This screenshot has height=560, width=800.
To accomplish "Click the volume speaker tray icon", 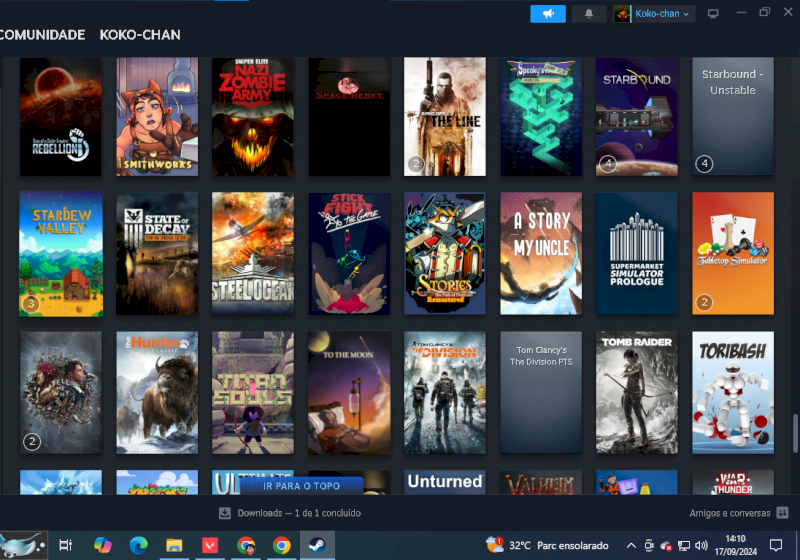I will [702, 546].
